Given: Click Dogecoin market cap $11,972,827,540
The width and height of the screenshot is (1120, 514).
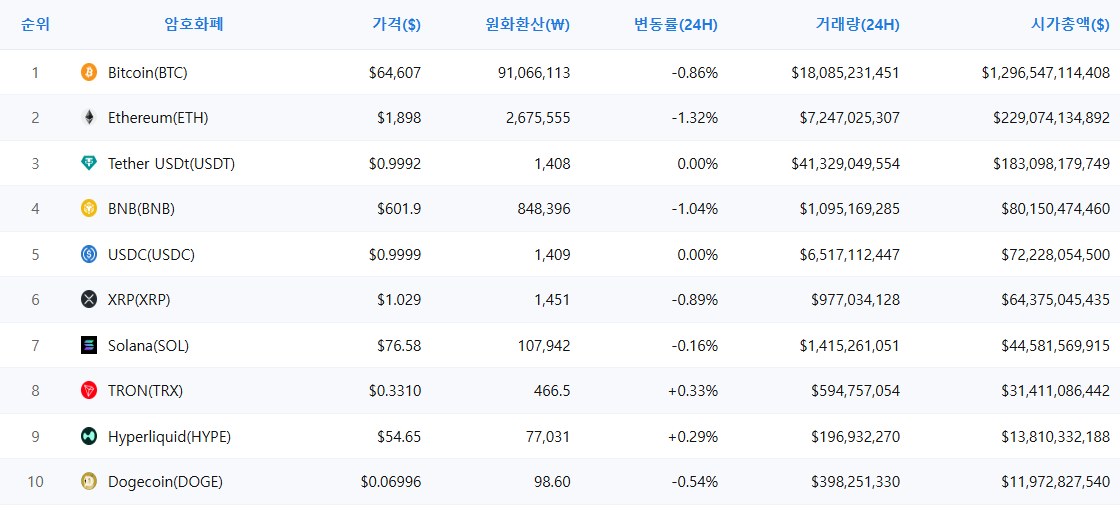Looking at the screenshot, I should pos(1056,482).
